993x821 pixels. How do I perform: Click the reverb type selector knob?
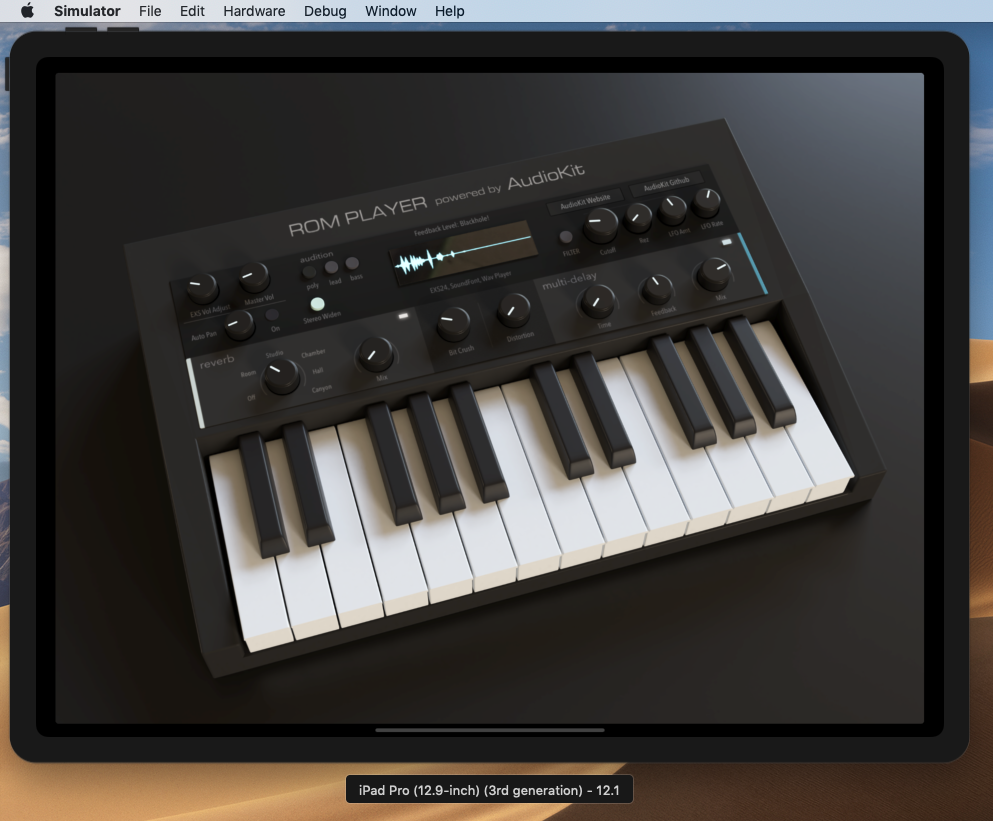pos(281,376)
